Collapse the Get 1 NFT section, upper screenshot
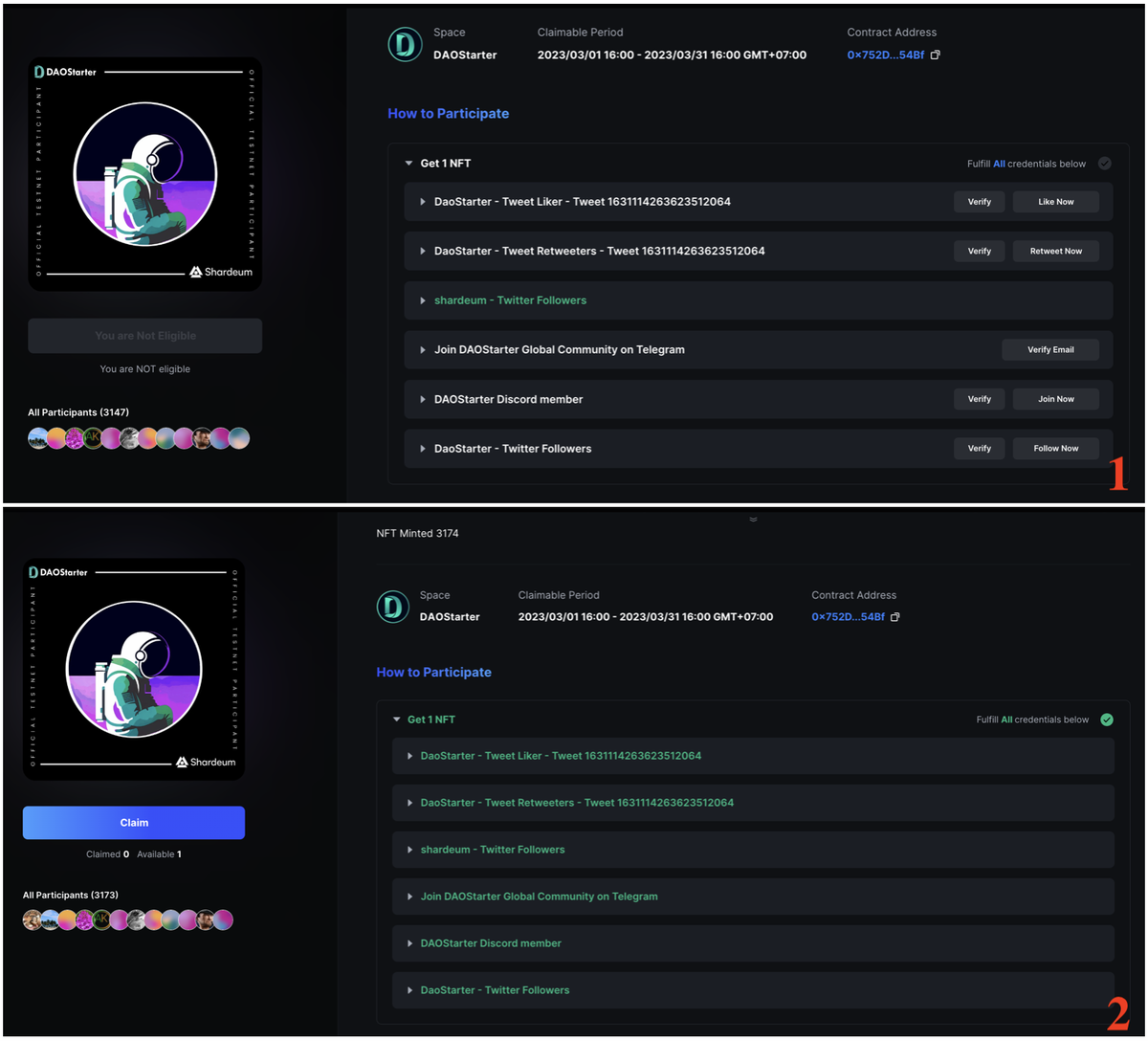Viewport: 1148px width, 1041px height. pyautogui.click(x=408, y=164)
